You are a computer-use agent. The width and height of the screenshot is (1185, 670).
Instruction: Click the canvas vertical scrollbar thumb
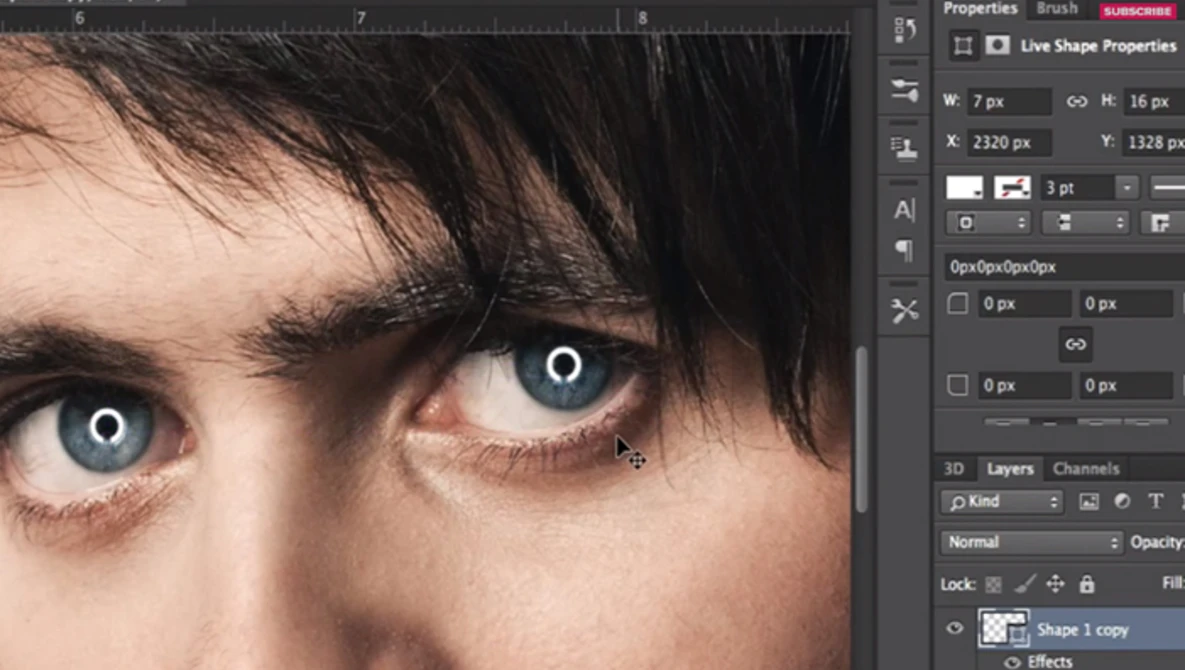(862, 428)
